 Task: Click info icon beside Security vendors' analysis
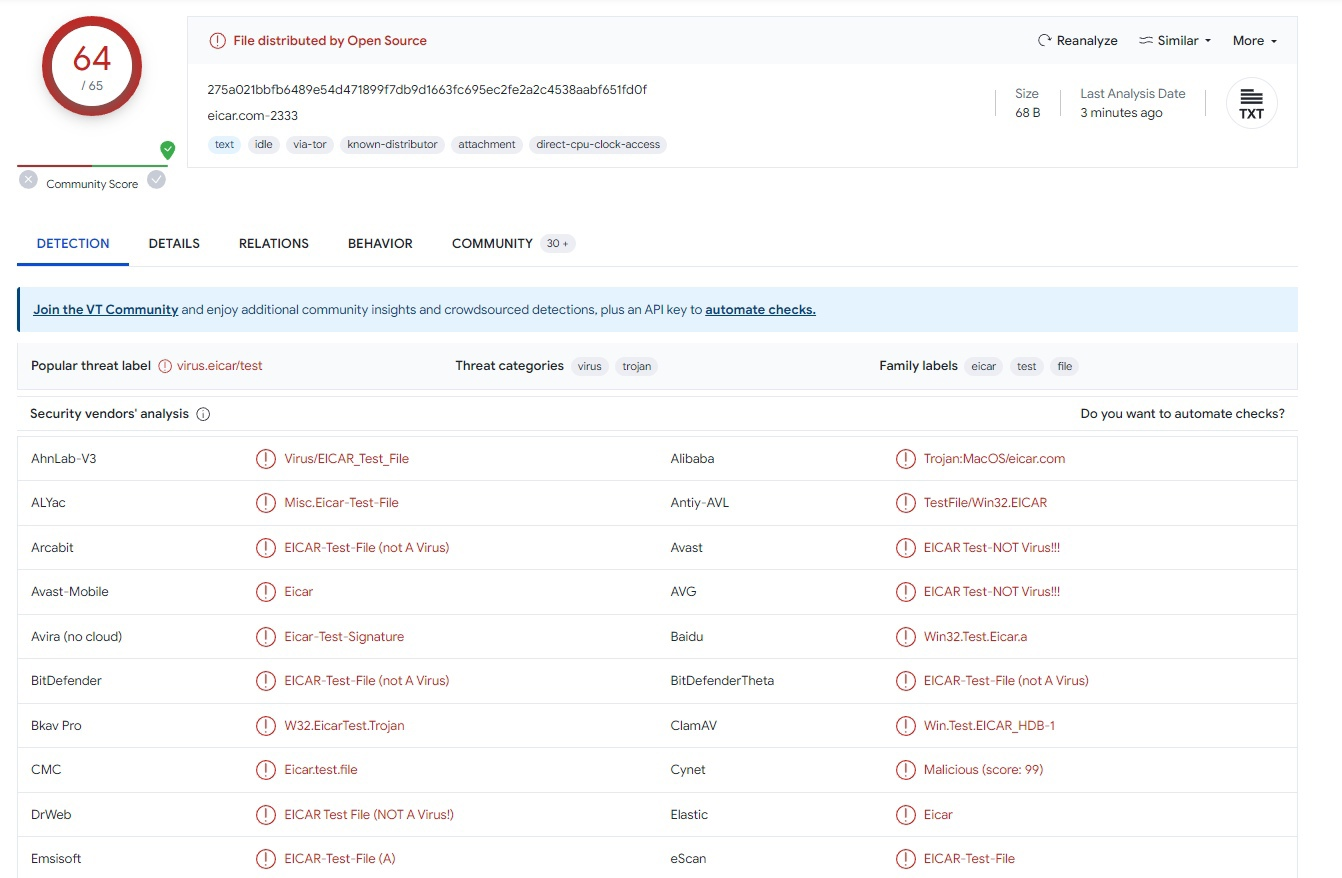pyautogui.click(x=203, y=414)
